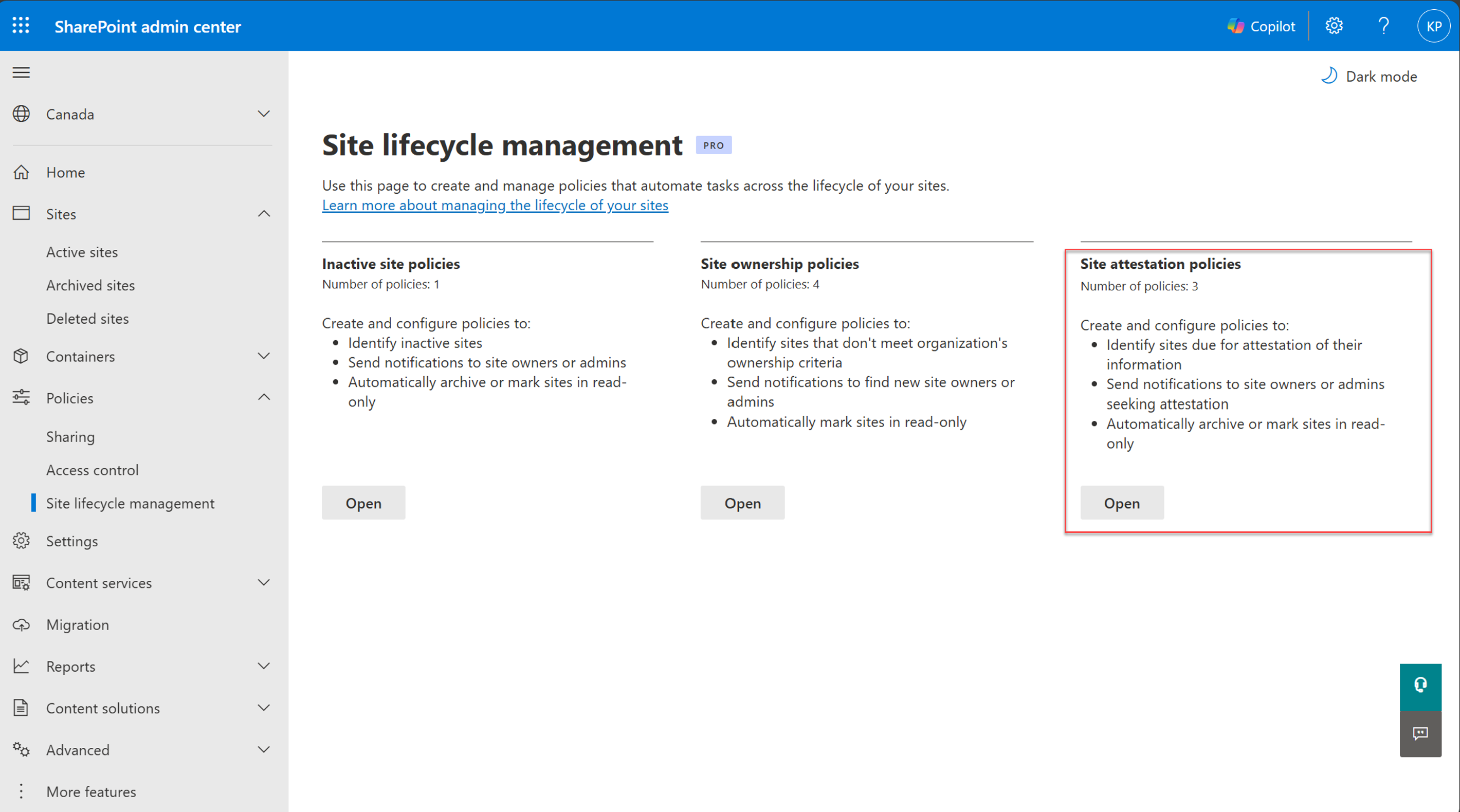Open Site attestation policies
1460x812 pixels.
(x=1121, y=503)
